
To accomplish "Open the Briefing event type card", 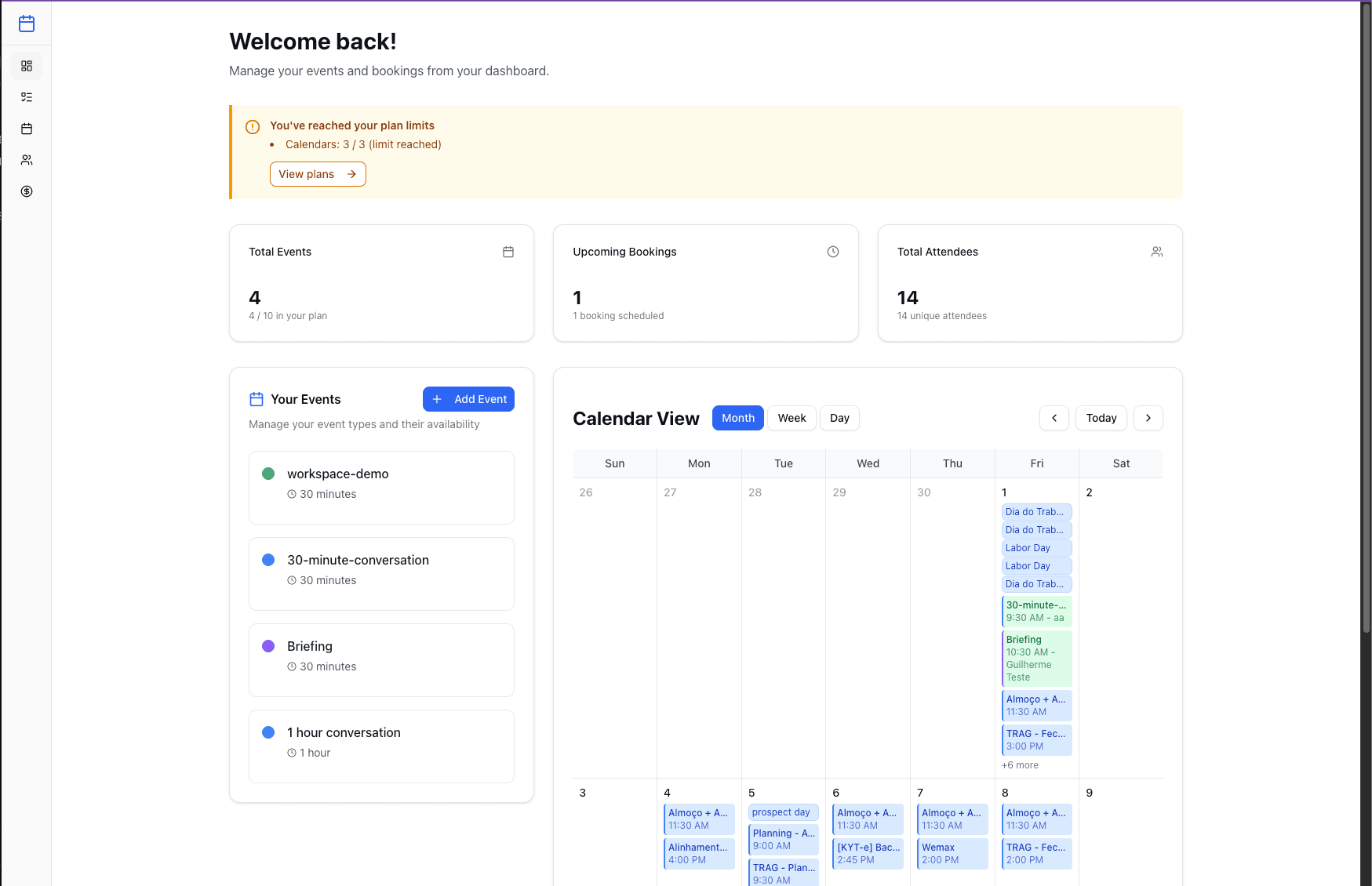I will tap(381, 660).
